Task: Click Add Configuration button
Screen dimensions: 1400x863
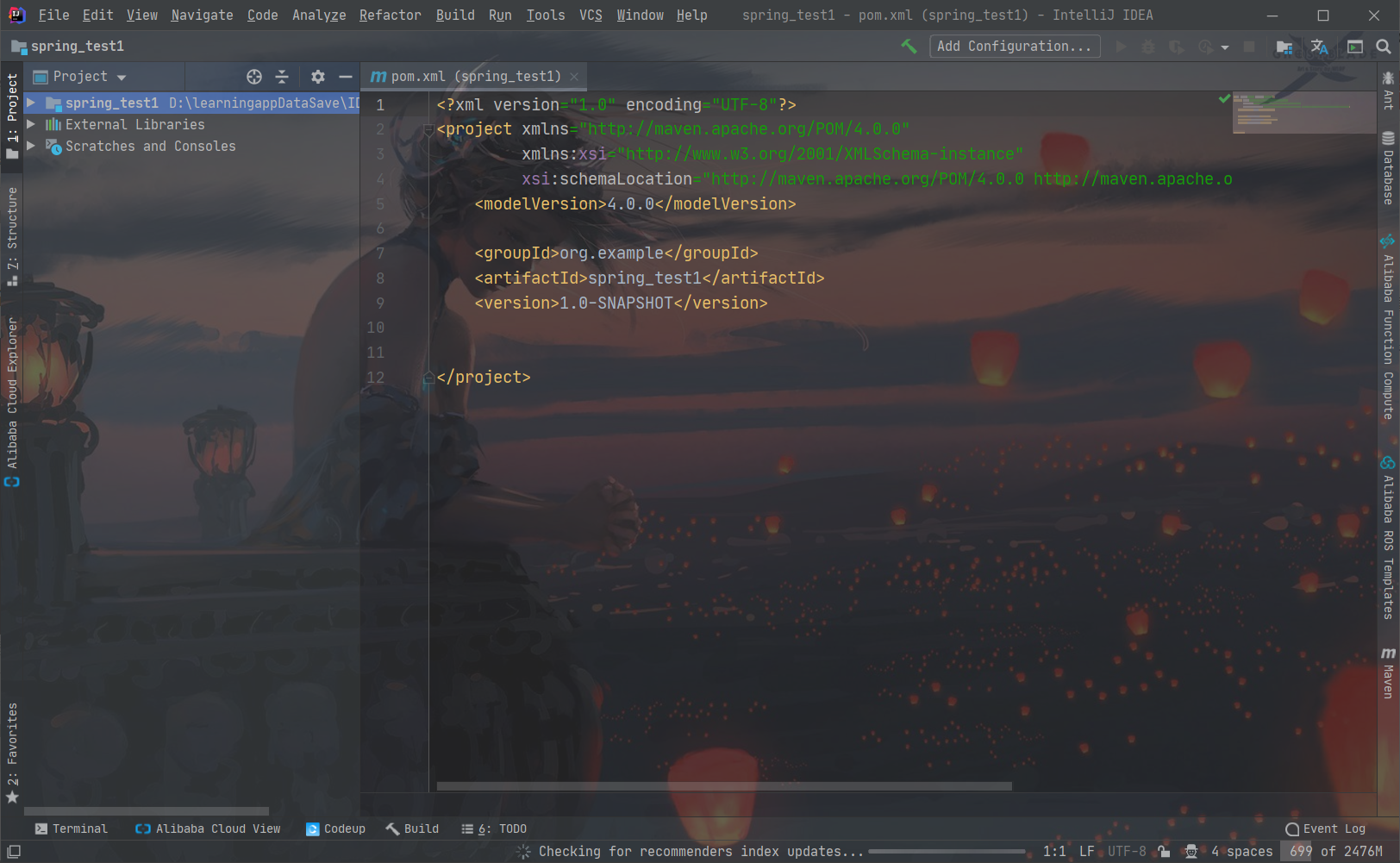Action: (x=1015, y=47)
